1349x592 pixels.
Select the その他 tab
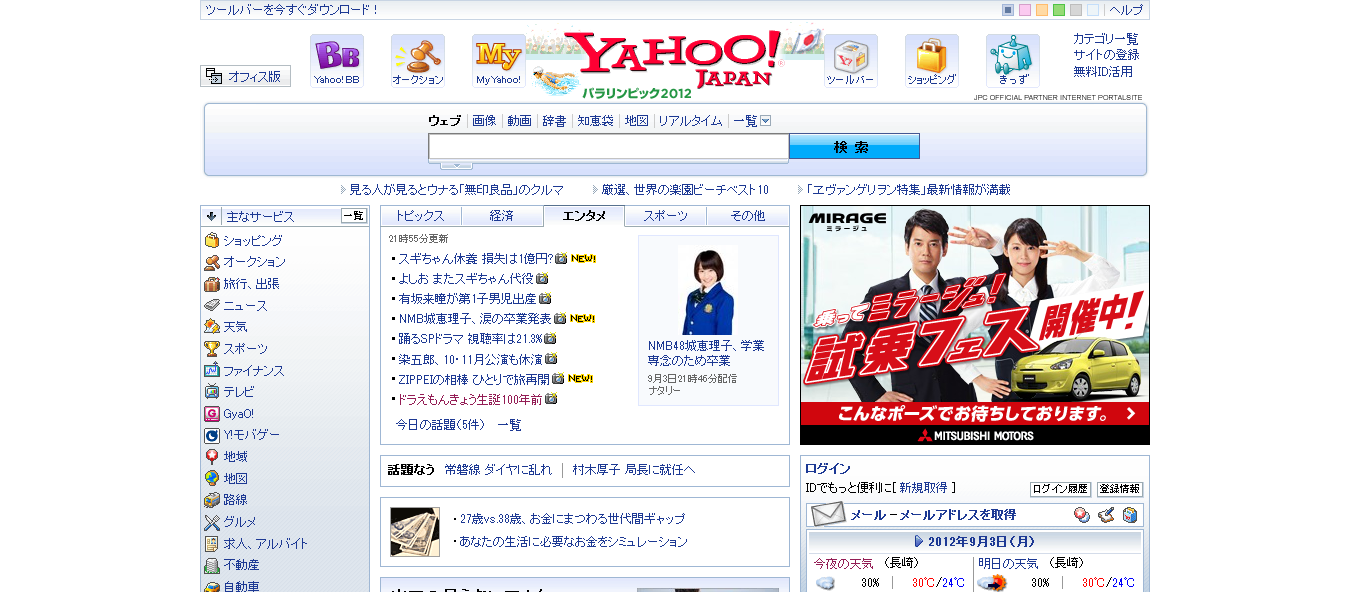(x=747, y=216)
